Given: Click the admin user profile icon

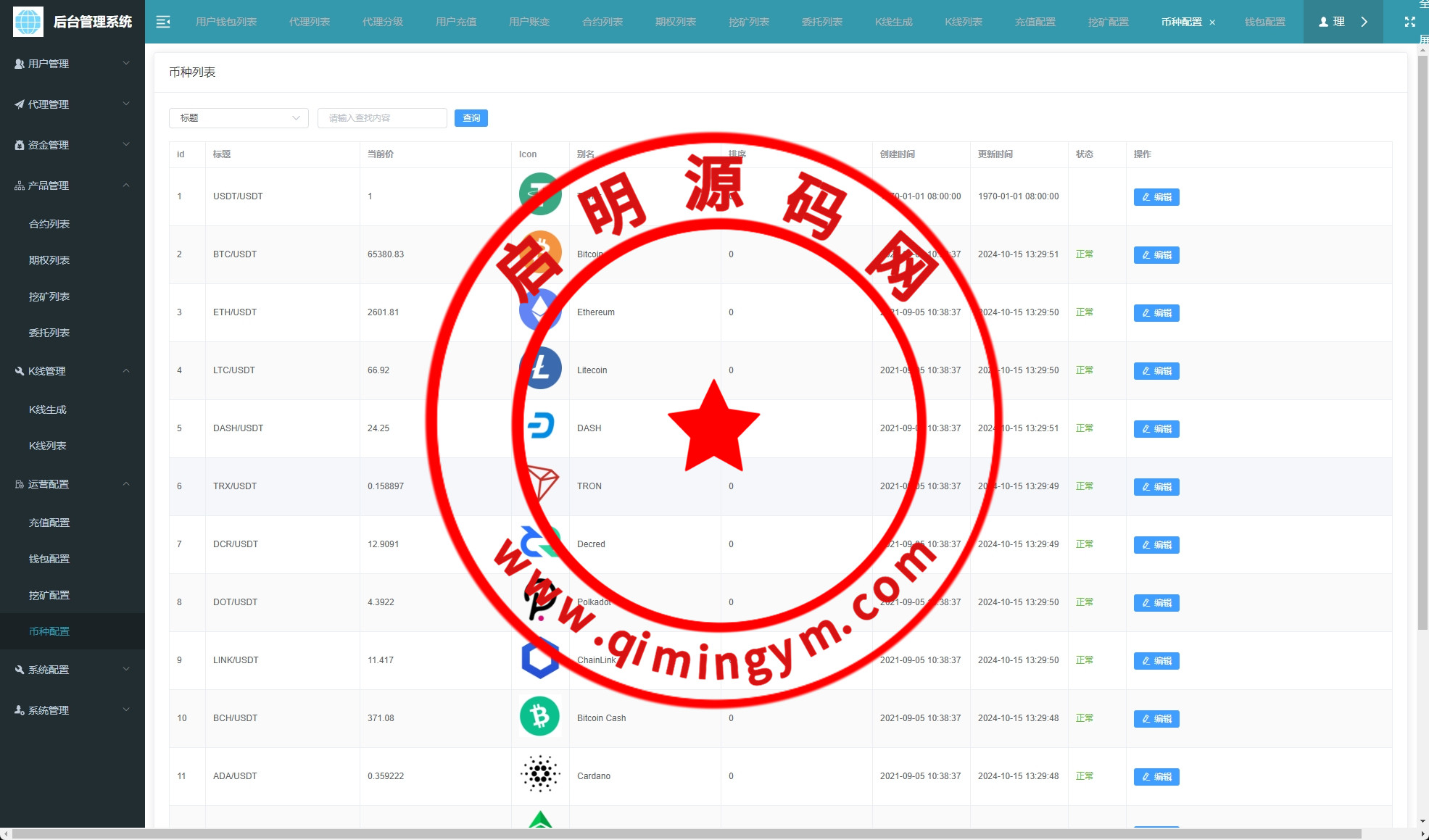Looking at the screenshot, I should (x=1324, y=22).
